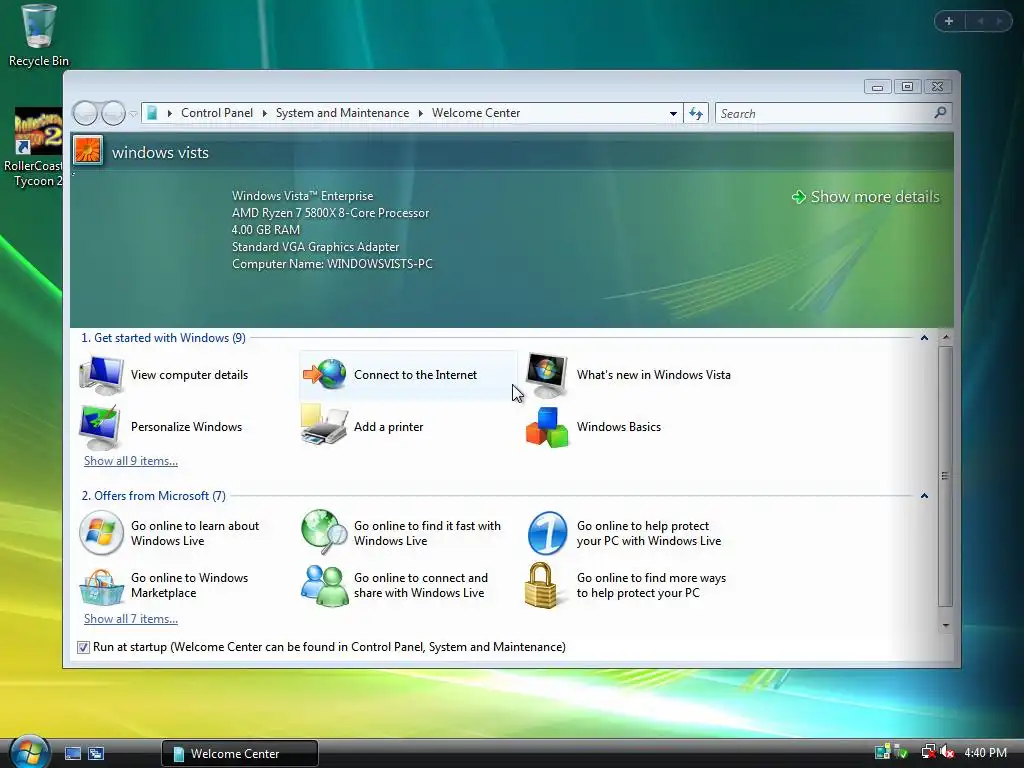This screenshot has height=768, width=1024.
Task: Open the Windows Basics colored cubes icon
Action: 547,427
